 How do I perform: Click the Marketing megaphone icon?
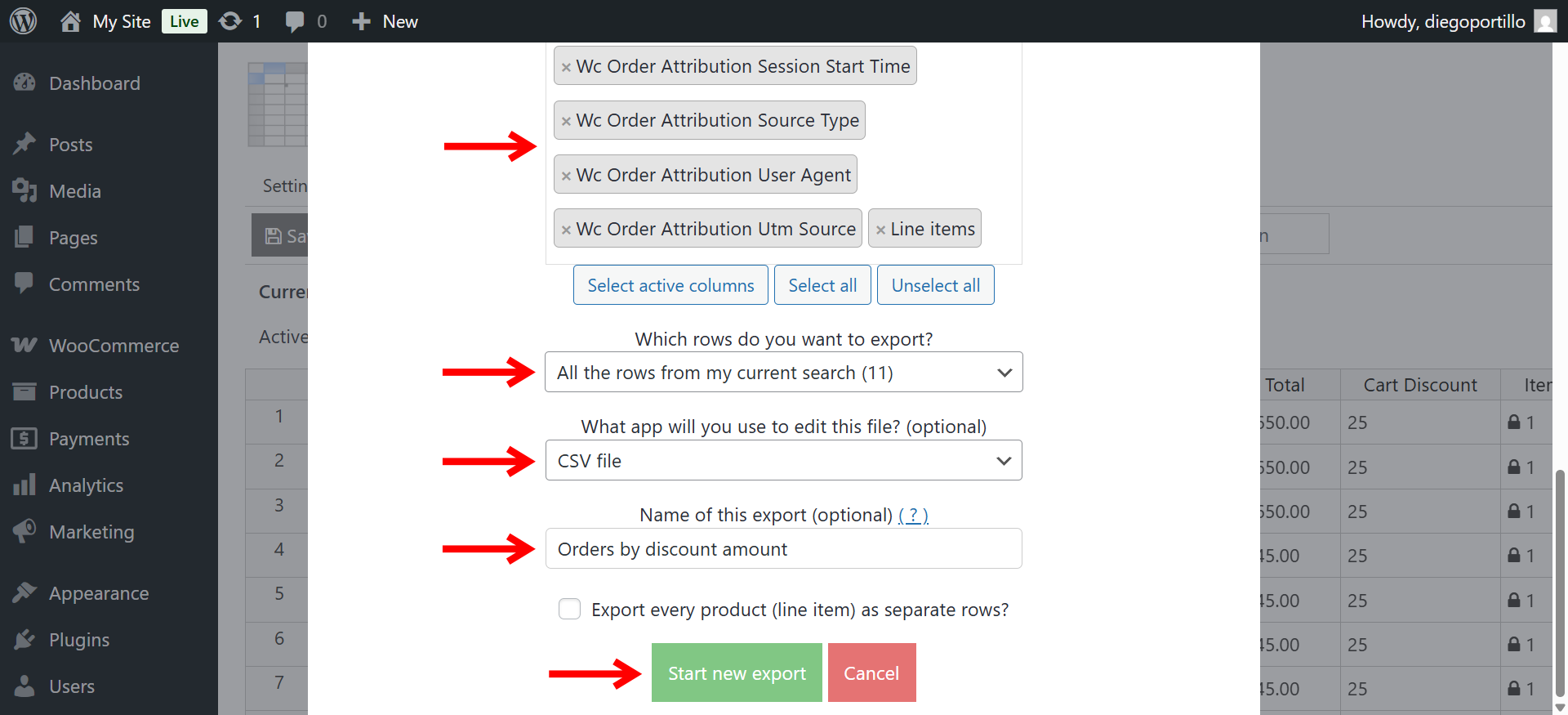coord(25,531)
